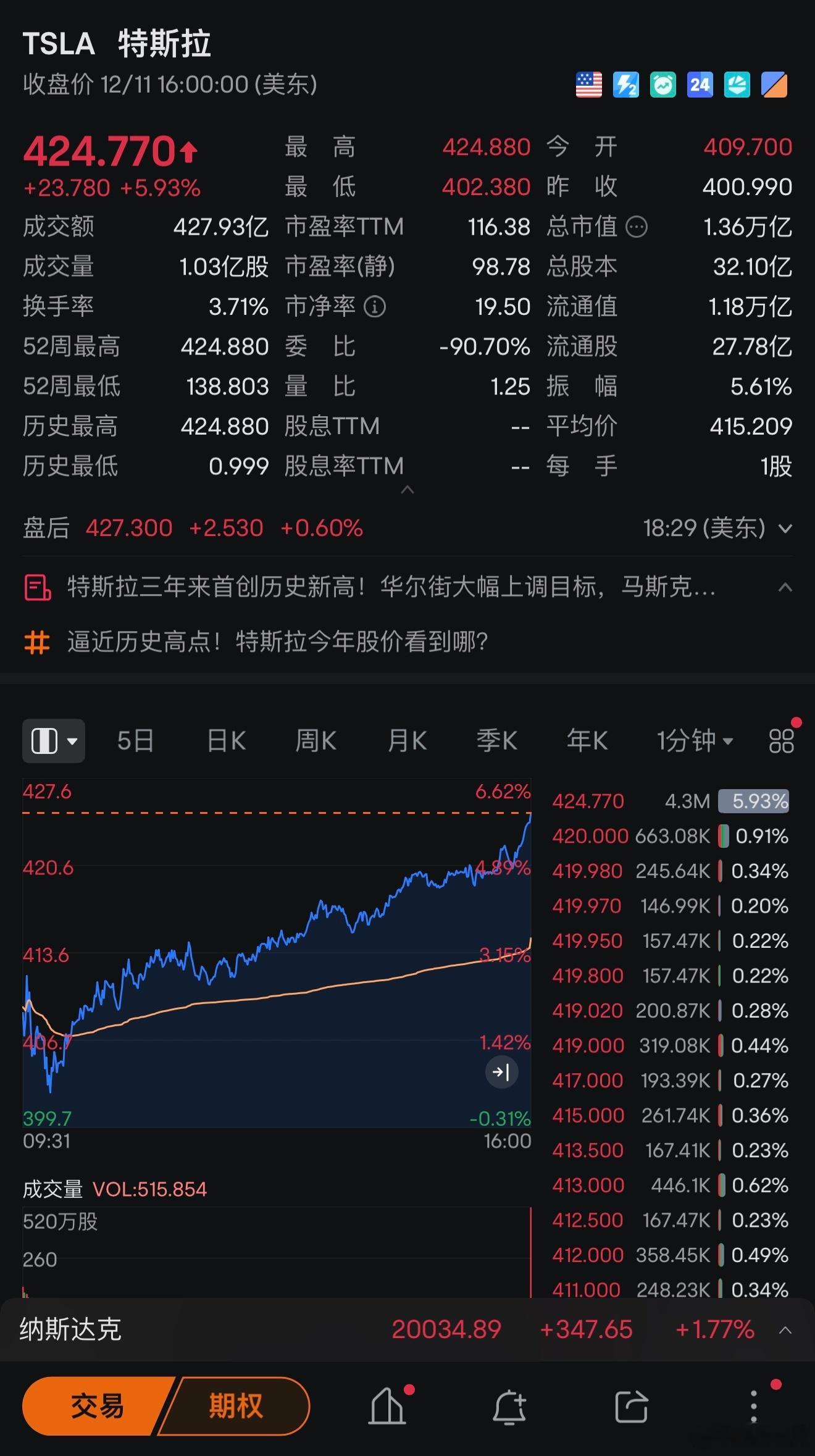Add a price alert with bell icon
The image size is (815, 1456).
click(x=509, y=1407)
